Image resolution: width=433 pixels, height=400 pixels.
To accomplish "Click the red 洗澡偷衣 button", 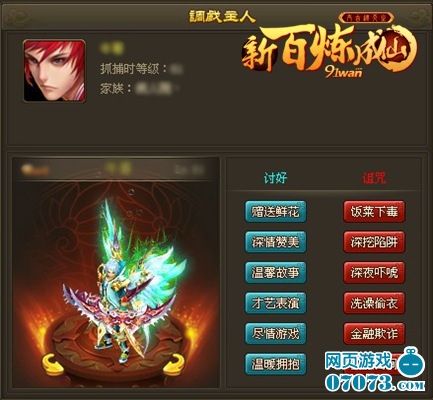I will (374, 303).
